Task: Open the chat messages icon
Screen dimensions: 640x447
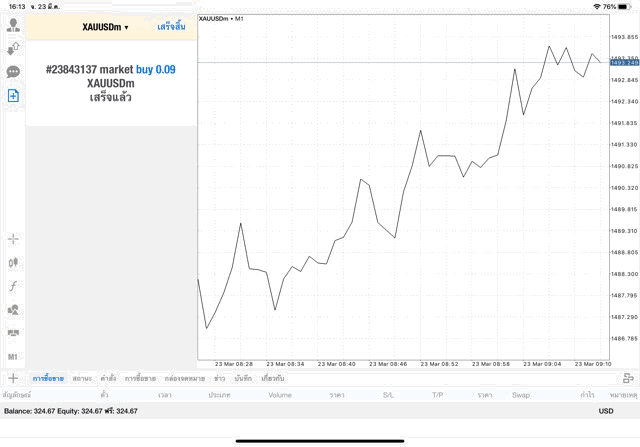Action: point(14,72)
